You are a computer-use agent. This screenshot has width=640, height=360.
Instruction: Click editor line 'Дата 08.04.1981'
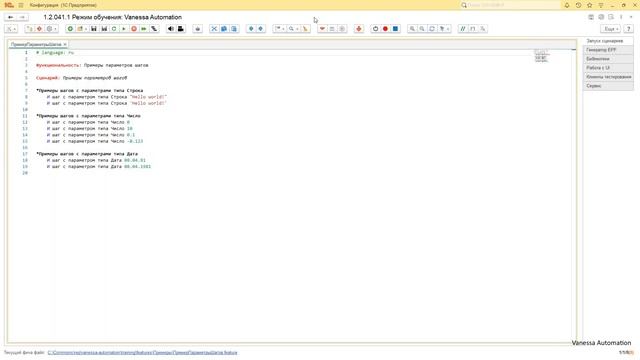coord(99,167)
